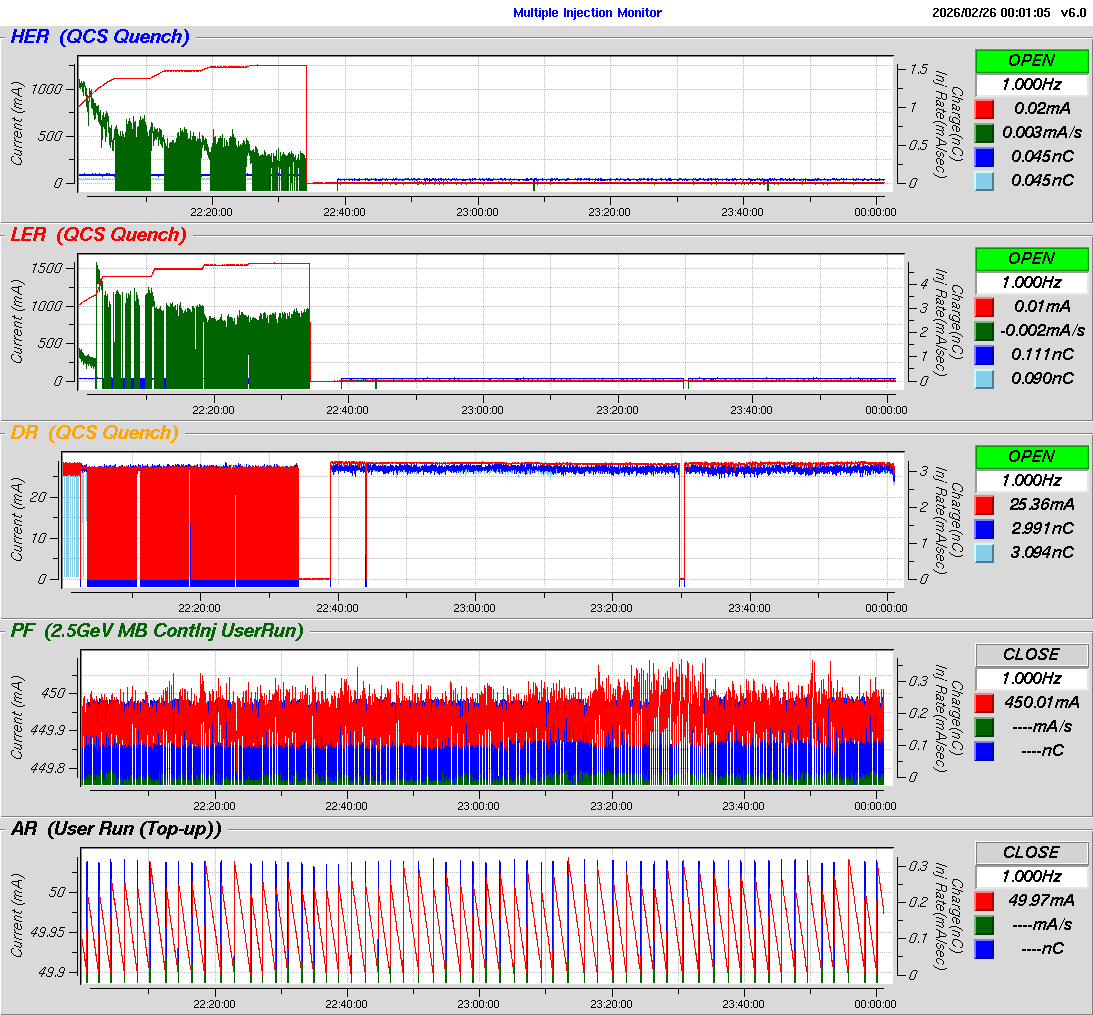Click the PF 2.5GeV MB ContInj UserRun heading
Screen dimensions: 1093x1015
[157, 630]
